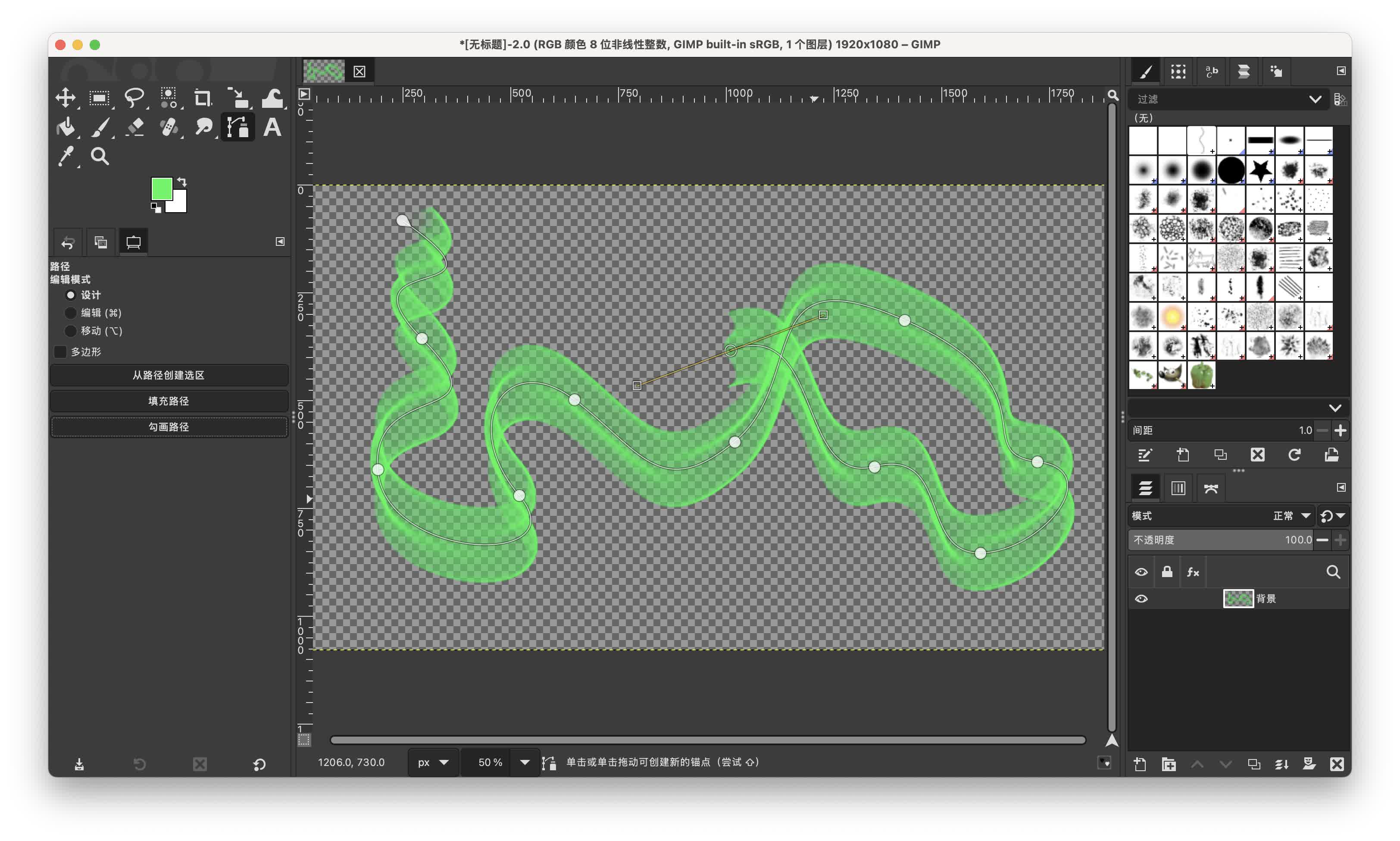This screenshot has width=1400, height=841.
Task: Select the black star brush thumbnail
Action: 1260,170
